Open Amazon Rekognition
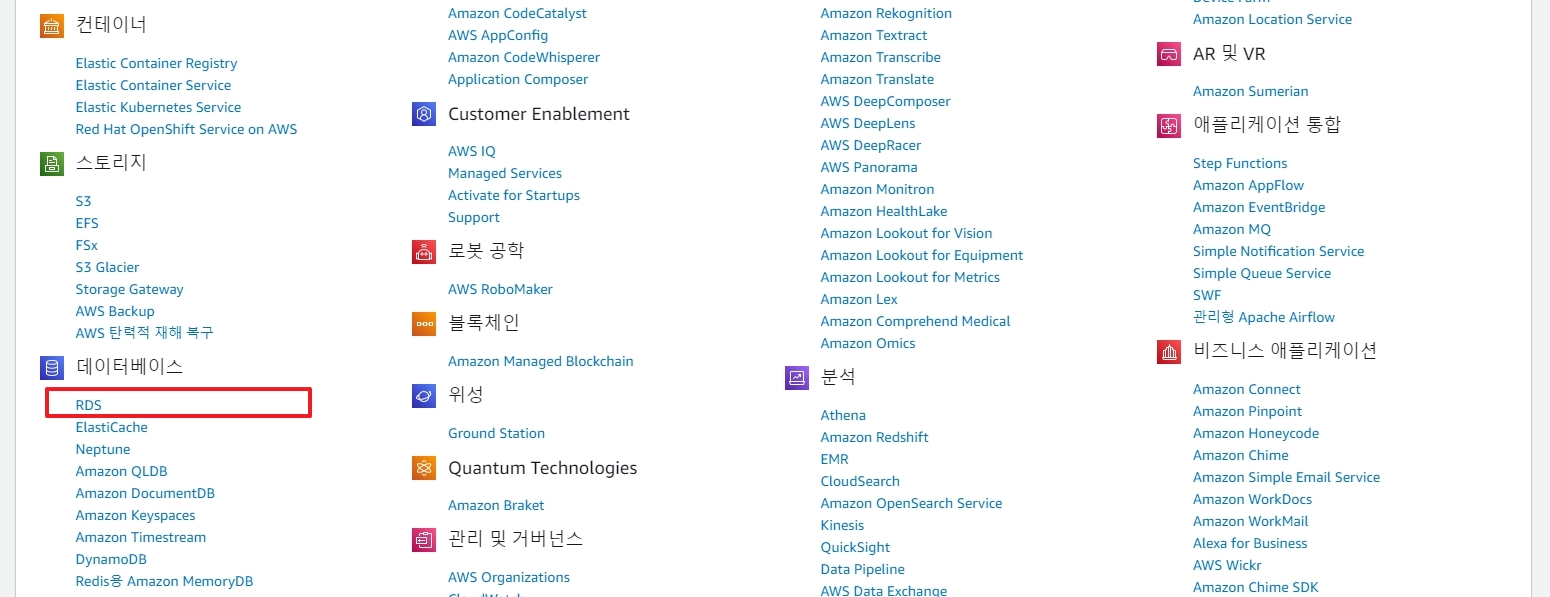The image size is (1550, 597). click(886, 13)
